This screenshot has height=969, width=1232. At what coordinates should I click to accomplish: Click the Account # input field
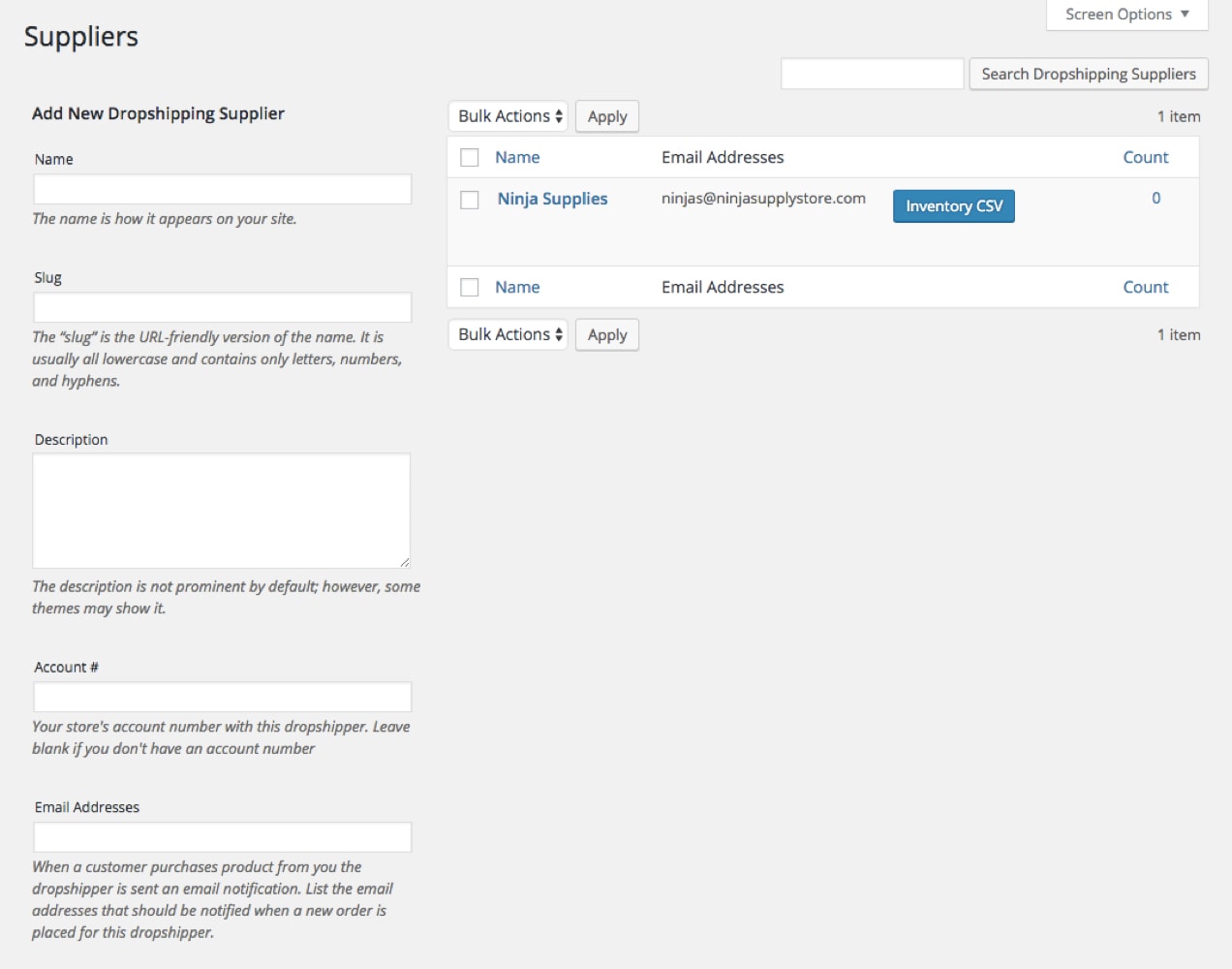222,696
